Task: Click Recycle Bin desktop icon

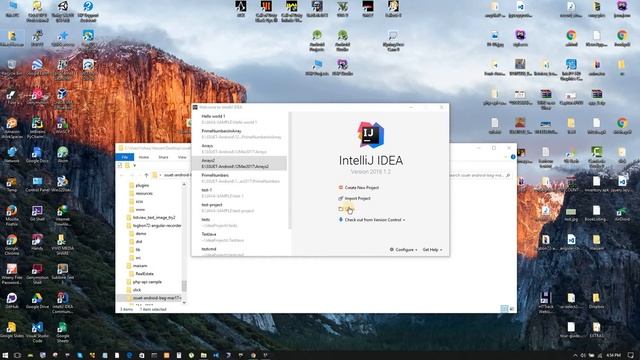Action: [11, 68]
